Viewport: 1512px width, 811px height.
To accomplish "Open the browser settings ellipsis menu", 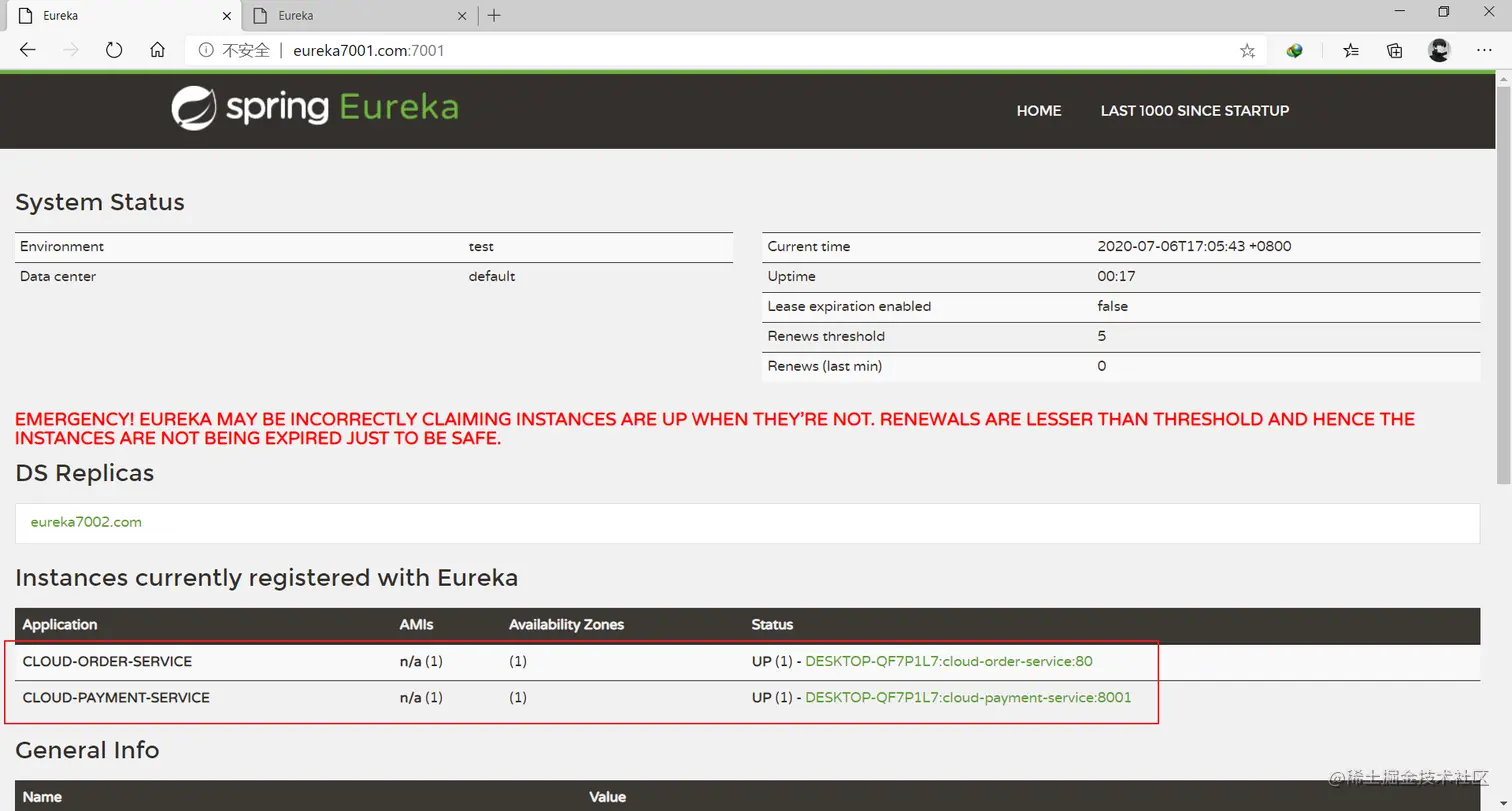I will pos(1484,50).
